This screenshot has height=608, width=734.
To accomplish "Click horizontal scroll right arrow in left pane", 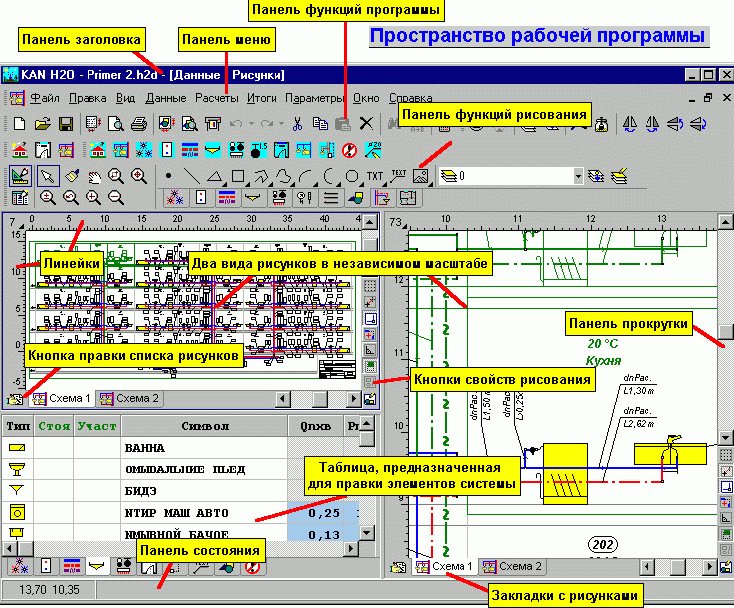I will 354,399.
